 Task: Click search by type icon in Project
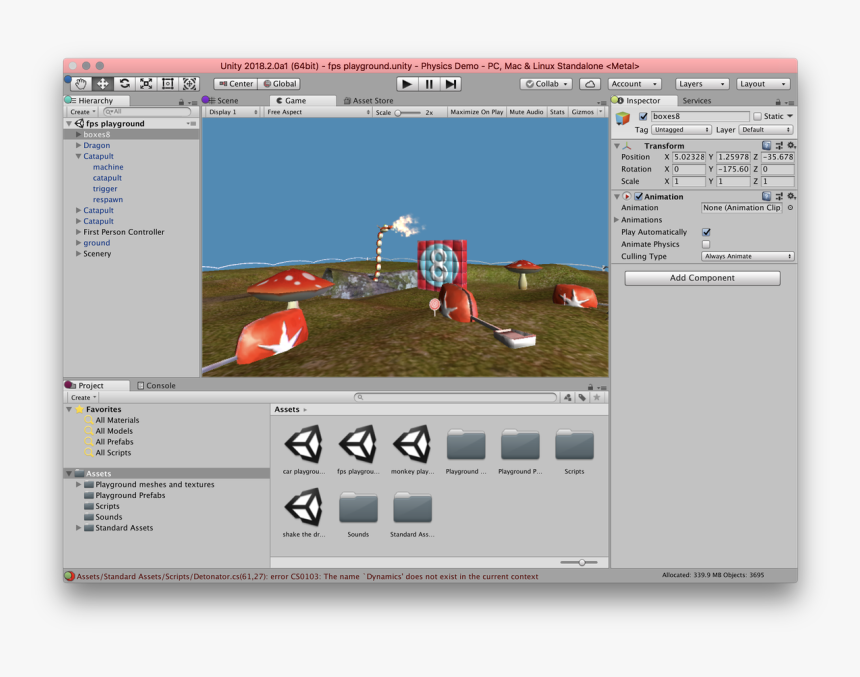[568, 397]
